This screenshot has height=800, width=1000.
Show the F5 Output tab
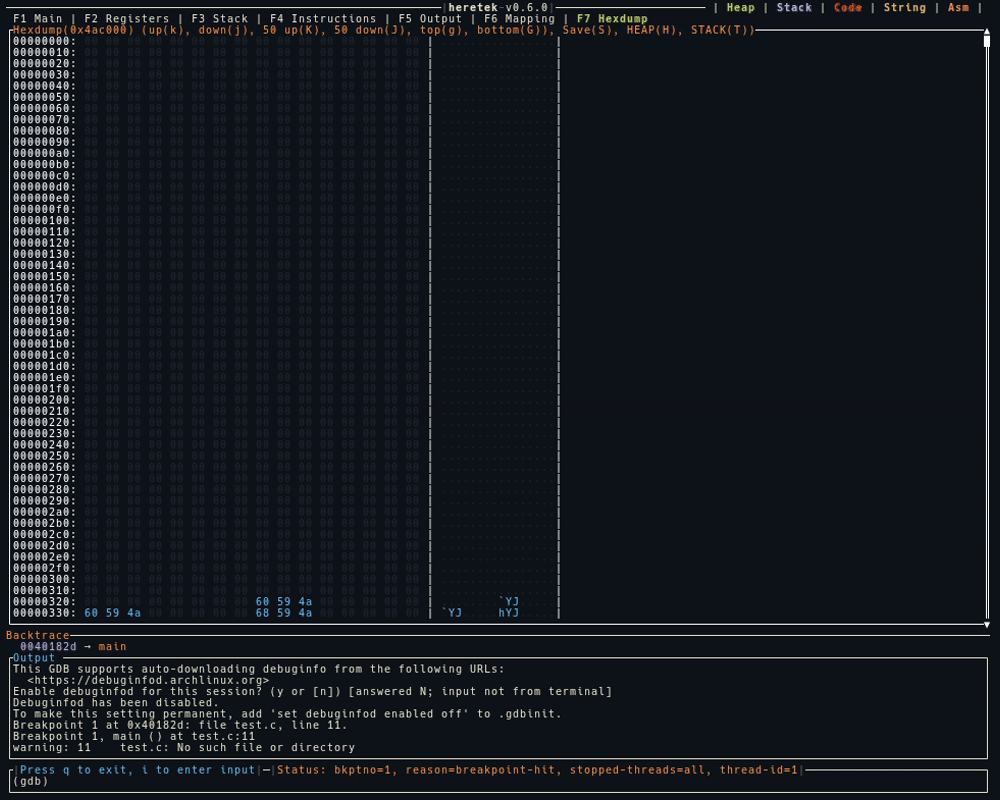430,19
